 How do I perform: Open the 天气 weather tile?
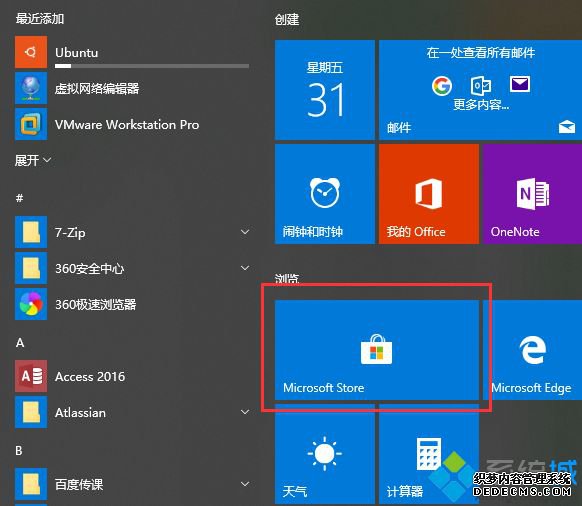(x=325, y=454)
